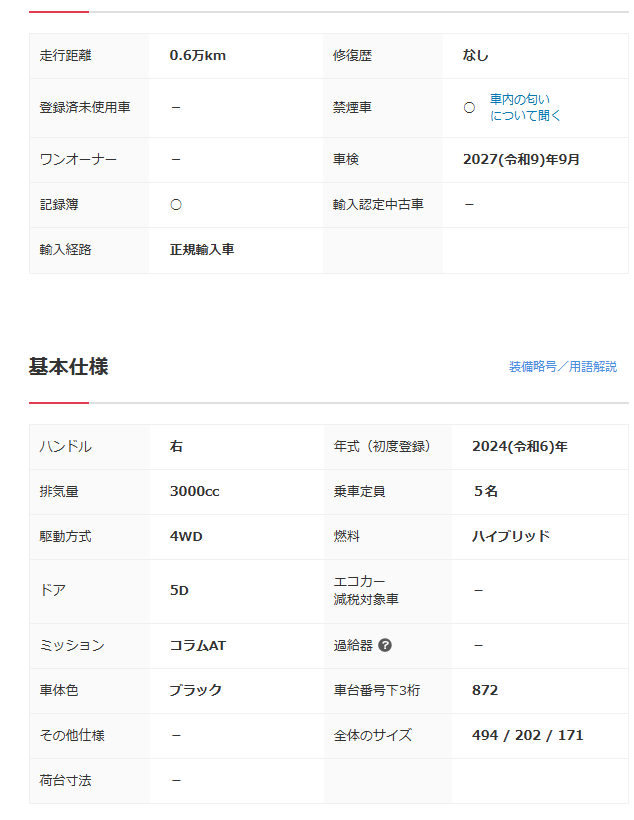Screen dimensions: 634x820
Task: Click the 2024(令和6)年 model year value
Action: [x=520, y=447]
